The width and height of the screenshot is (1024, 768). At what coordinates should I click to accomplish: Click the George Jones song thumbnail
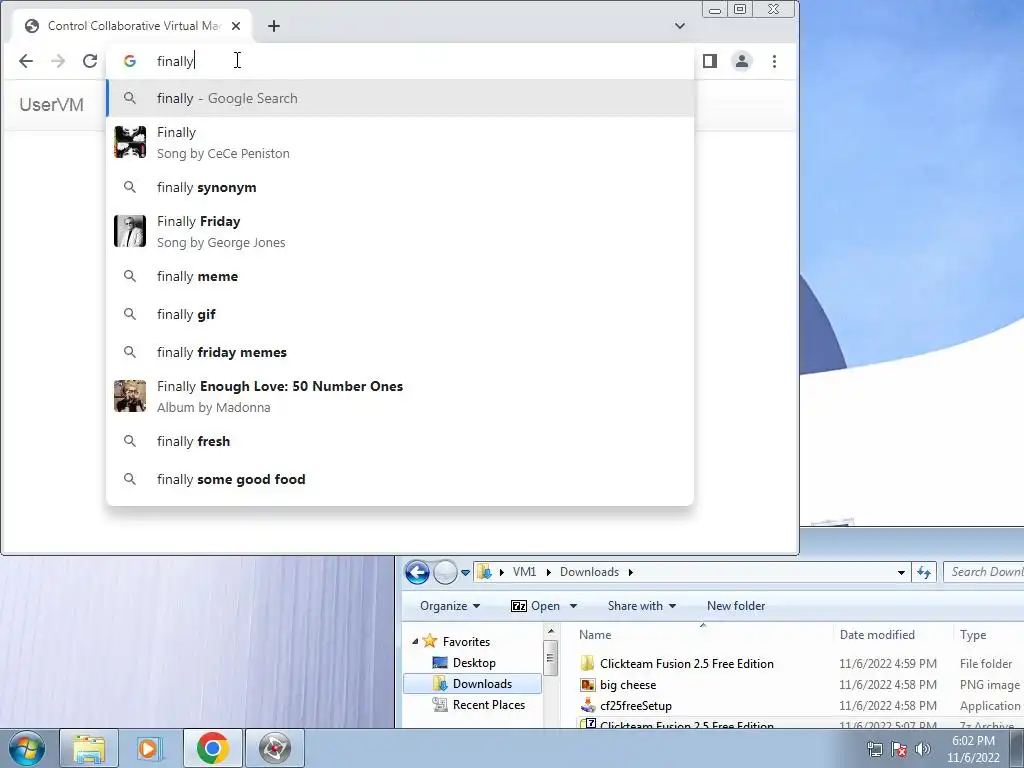coord(130,231)
